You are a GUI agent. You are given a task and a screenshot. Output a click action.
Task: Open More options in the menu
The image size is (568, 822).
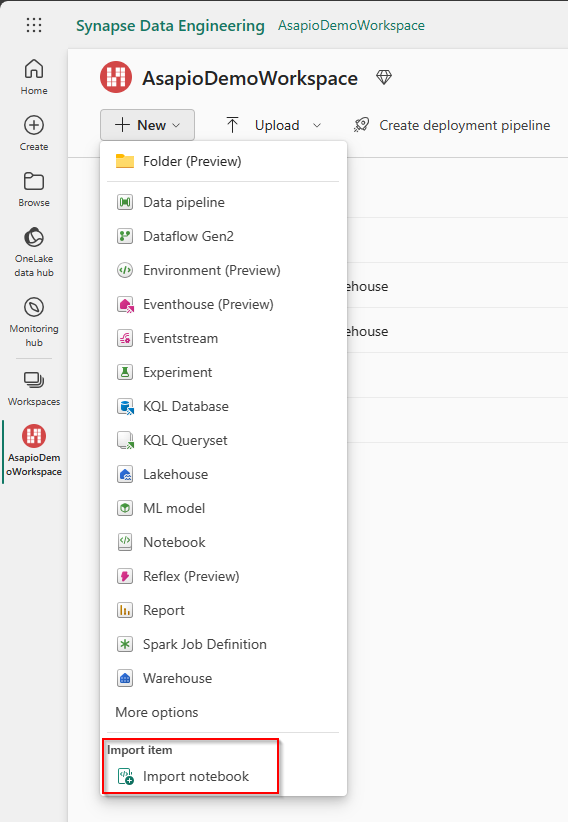point(157,712)
